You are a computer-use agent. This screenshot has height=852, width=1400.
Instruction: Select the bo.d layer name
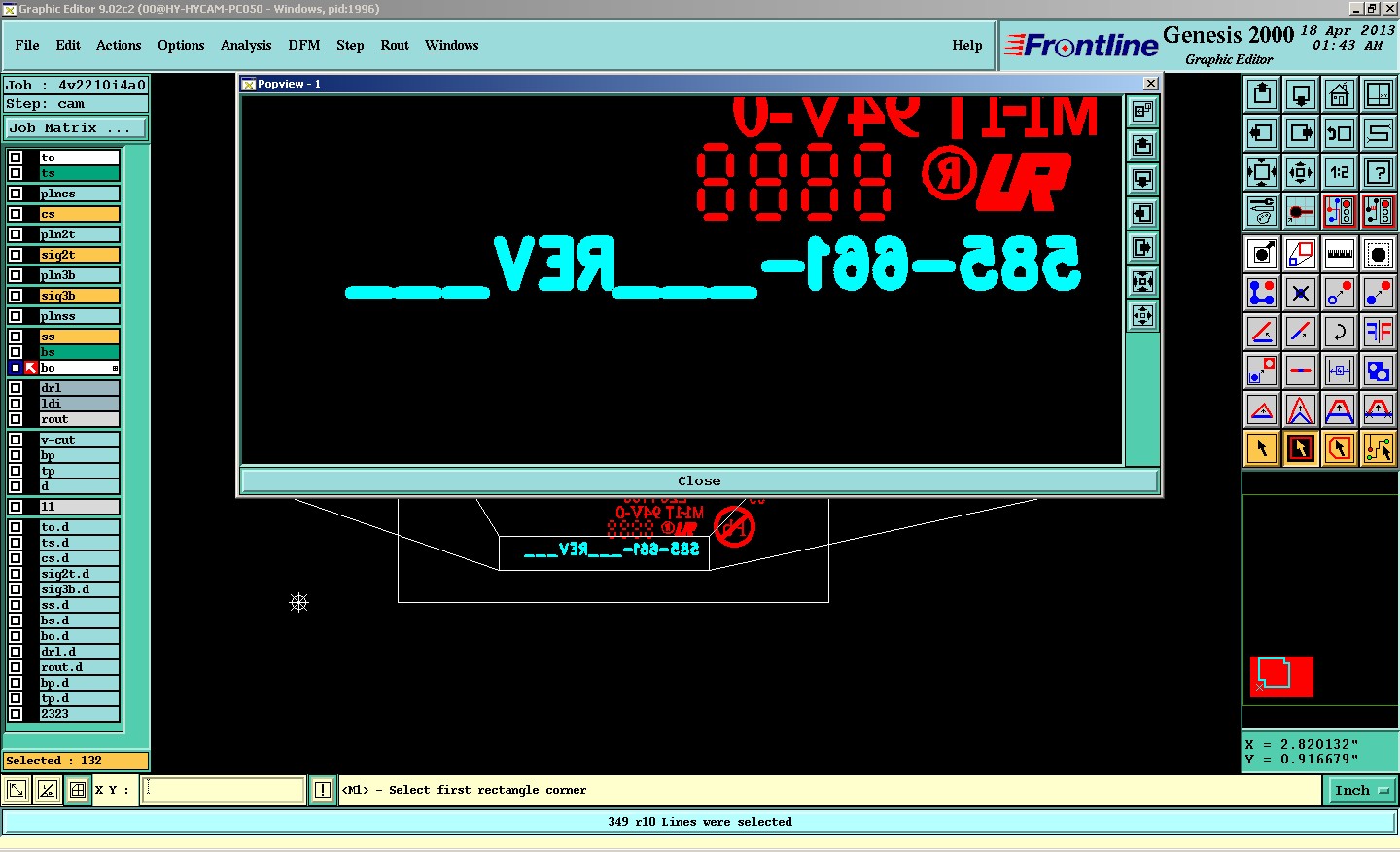click(79, 636)
